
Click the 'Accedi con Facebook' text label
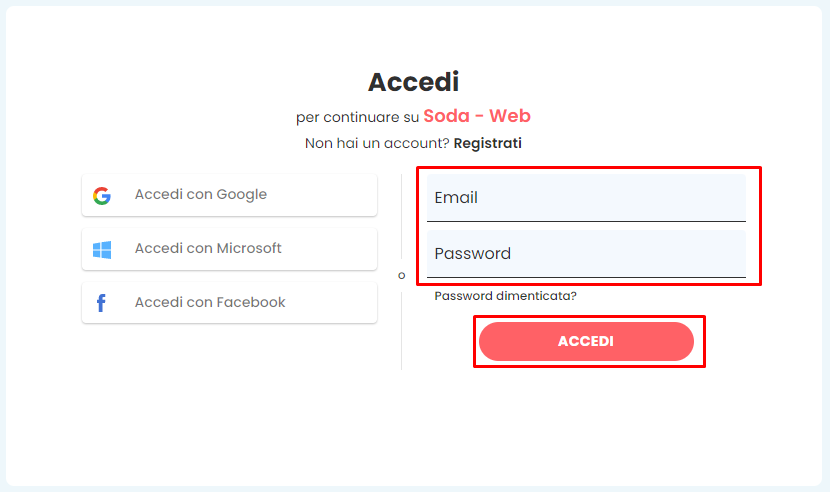point(210,302)
